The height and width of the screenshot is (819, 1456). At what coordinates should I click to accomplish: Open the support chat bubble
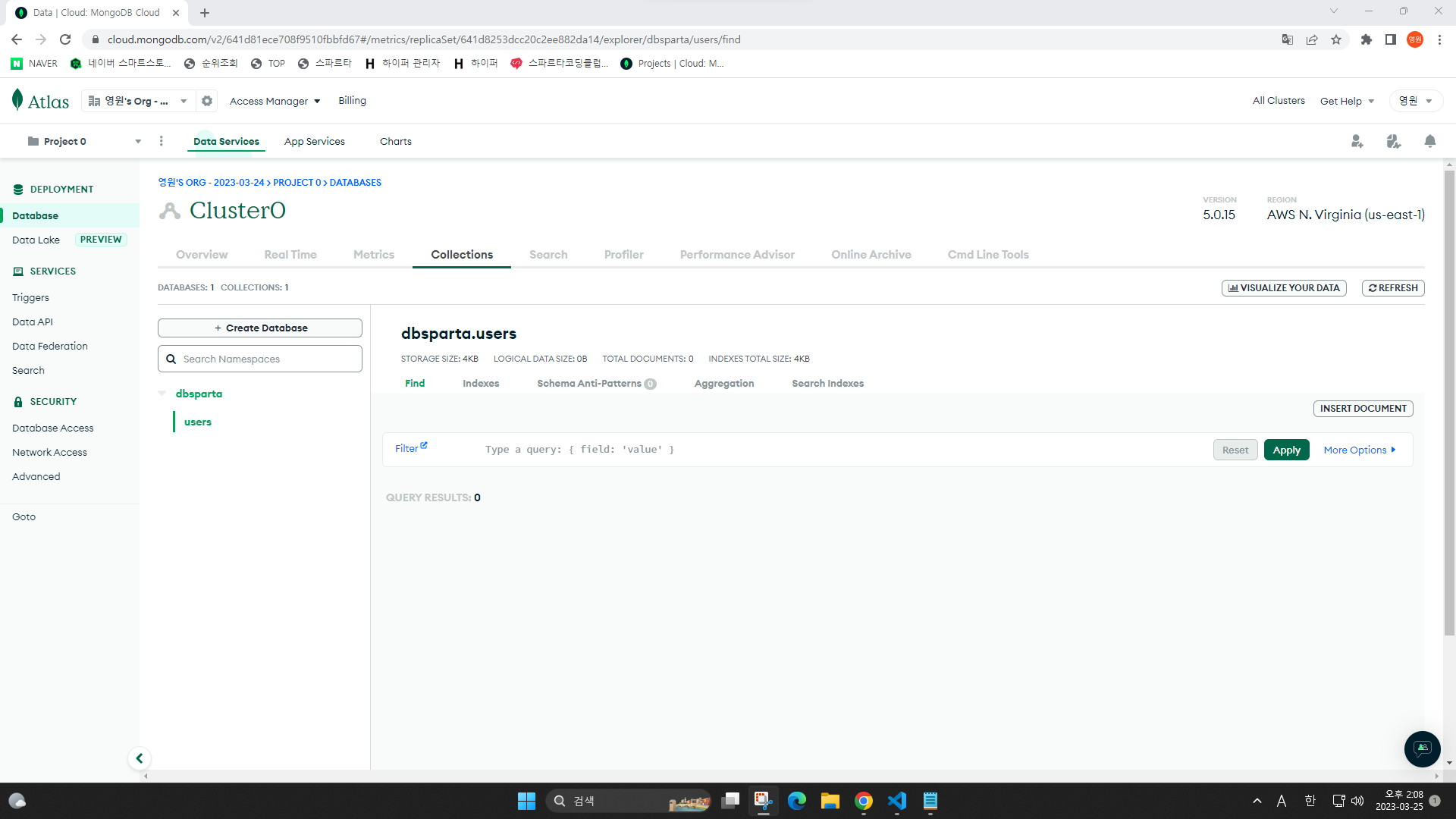[1423, 748]
